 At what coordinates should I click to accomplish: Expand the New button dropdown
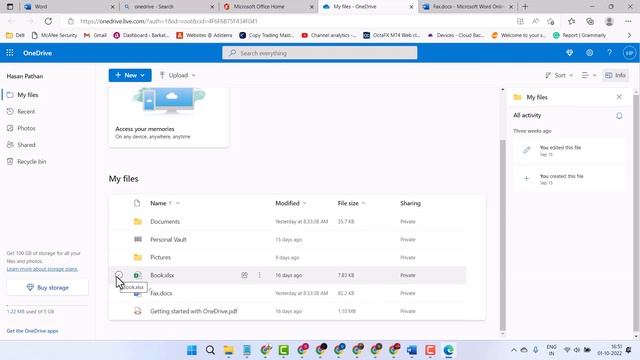(142, 76)
